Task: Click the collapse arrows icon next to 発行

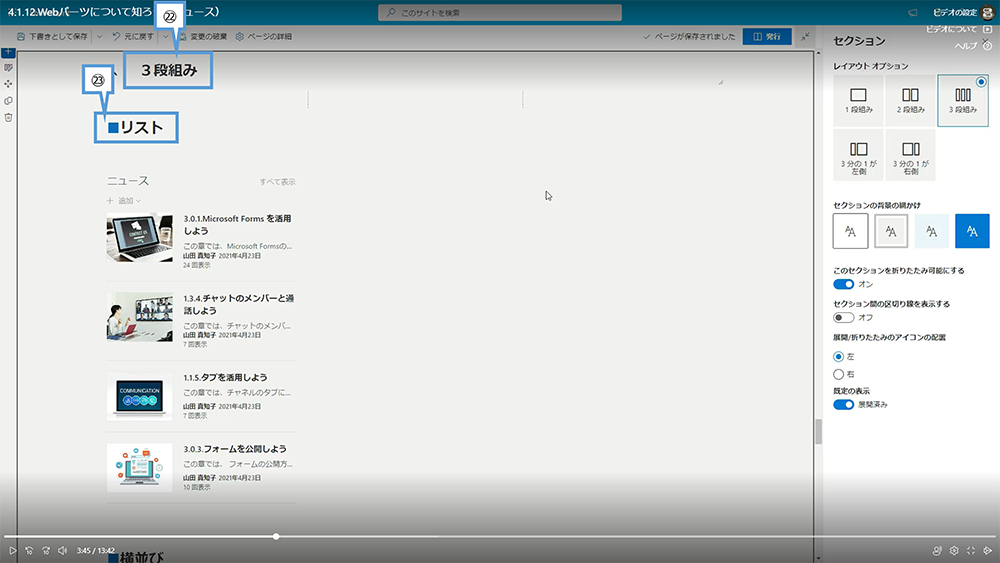Action: [805, 36]
